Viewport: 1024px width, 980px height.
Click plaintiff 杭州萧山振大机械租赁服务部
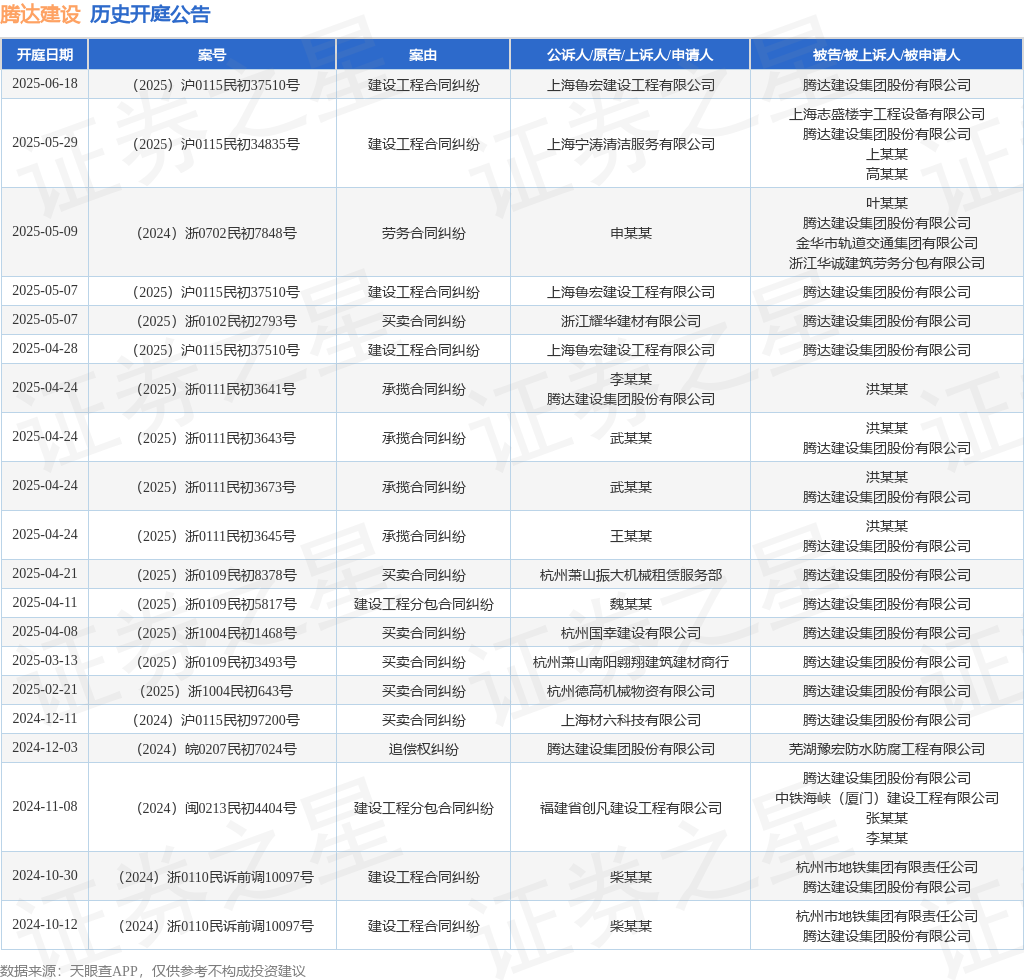[631, 575]
